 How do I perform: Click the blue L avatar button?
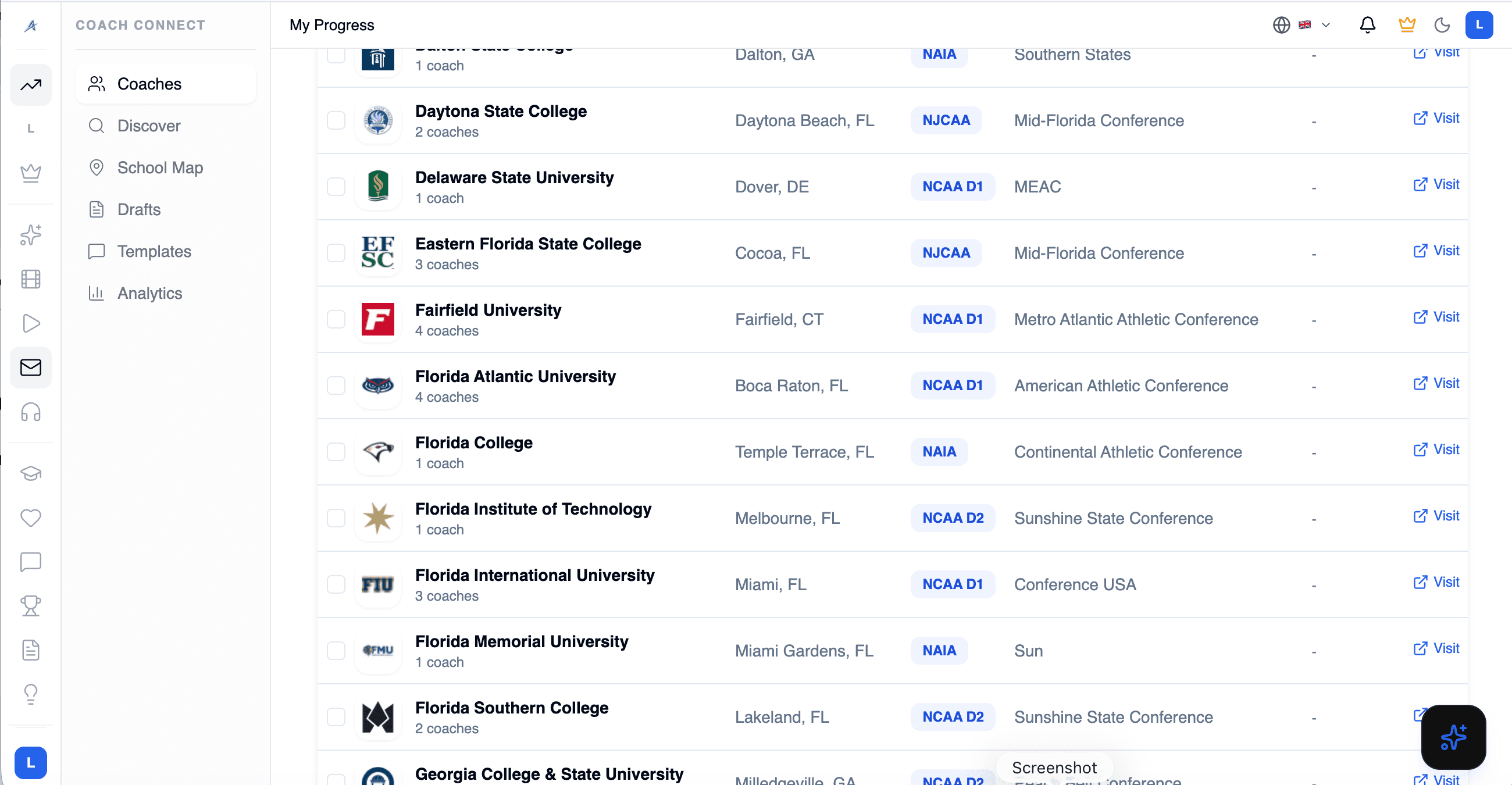[x=1479, y=24]
